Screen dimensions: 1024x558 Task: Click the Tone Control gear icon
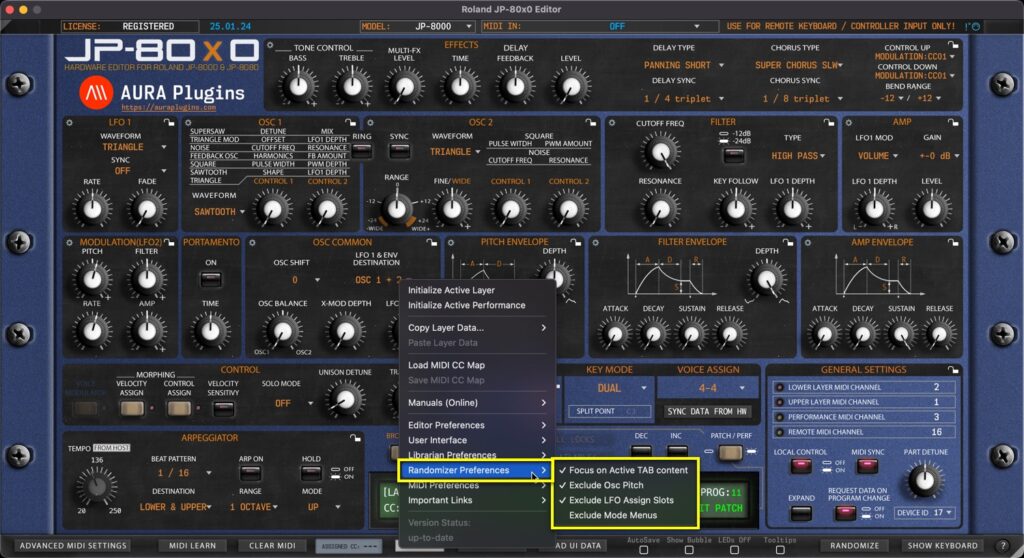[270, 45]
